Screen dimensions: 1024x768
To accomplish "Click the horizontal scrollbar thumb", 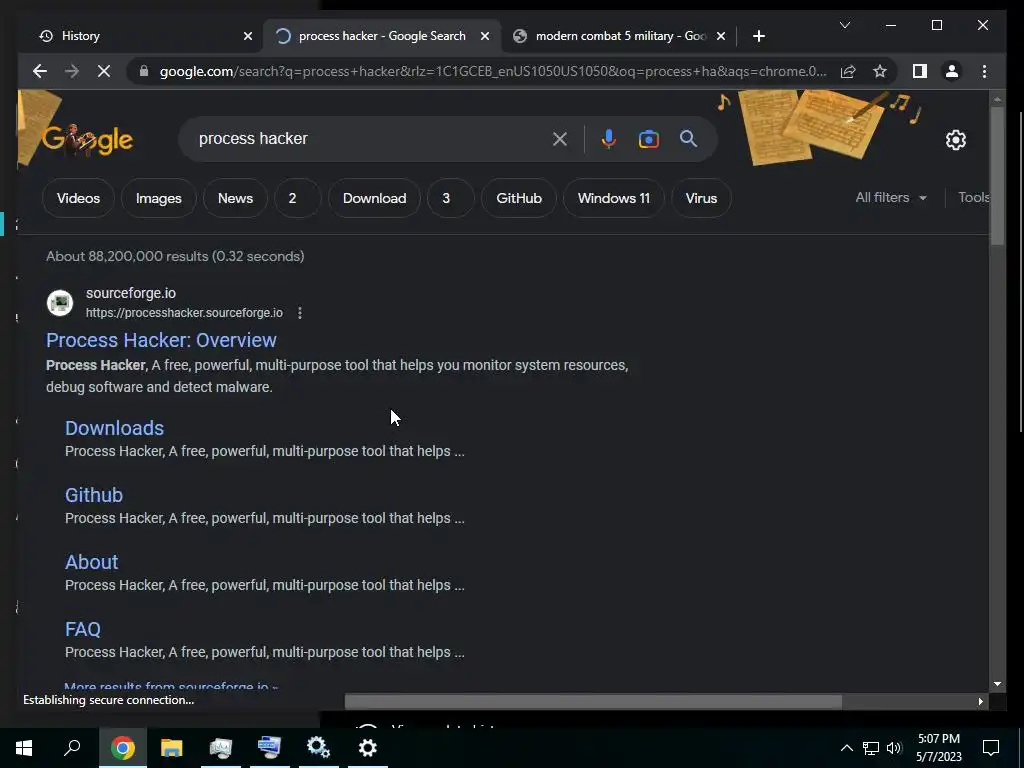I will point(593,701).
